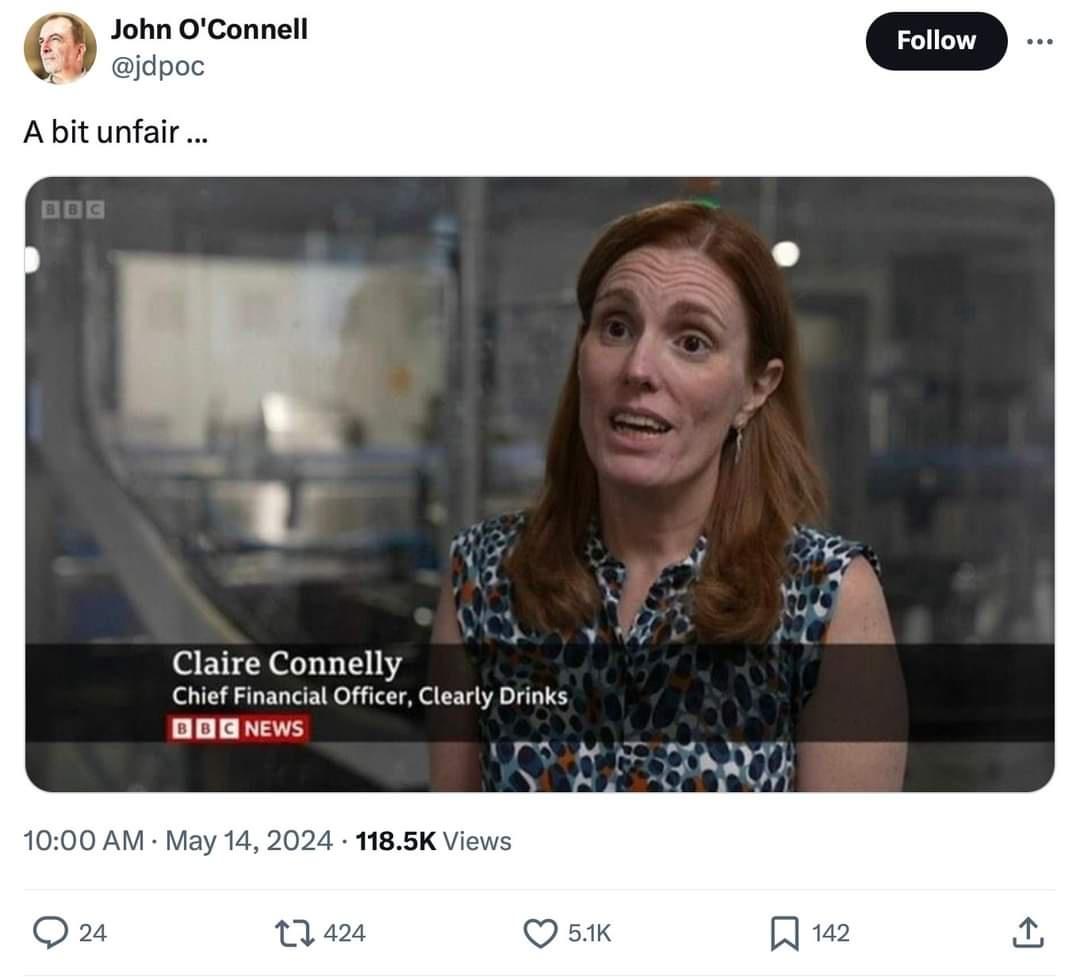Image resolution: width=1080 pixels, height=977 pixels.
Task: Click the 10:00 AM timestamp
Action: [x=83, y=841]
